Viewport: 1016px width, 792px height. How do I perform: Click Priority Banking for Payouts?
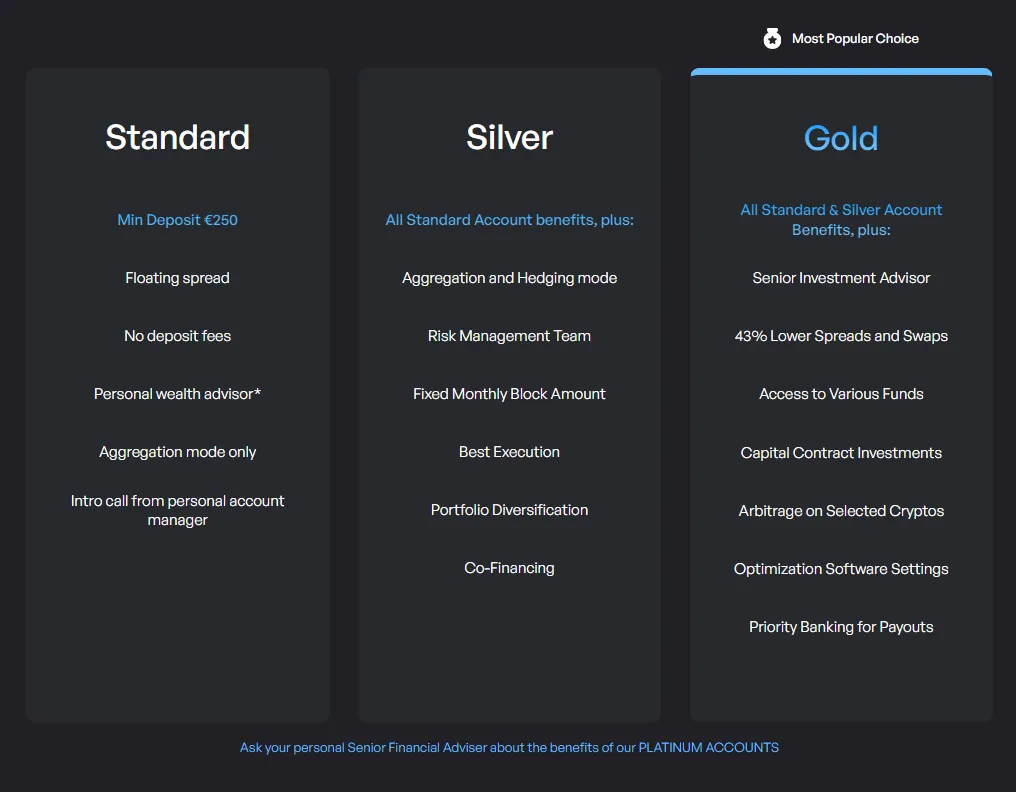click(x=841, y=627)
